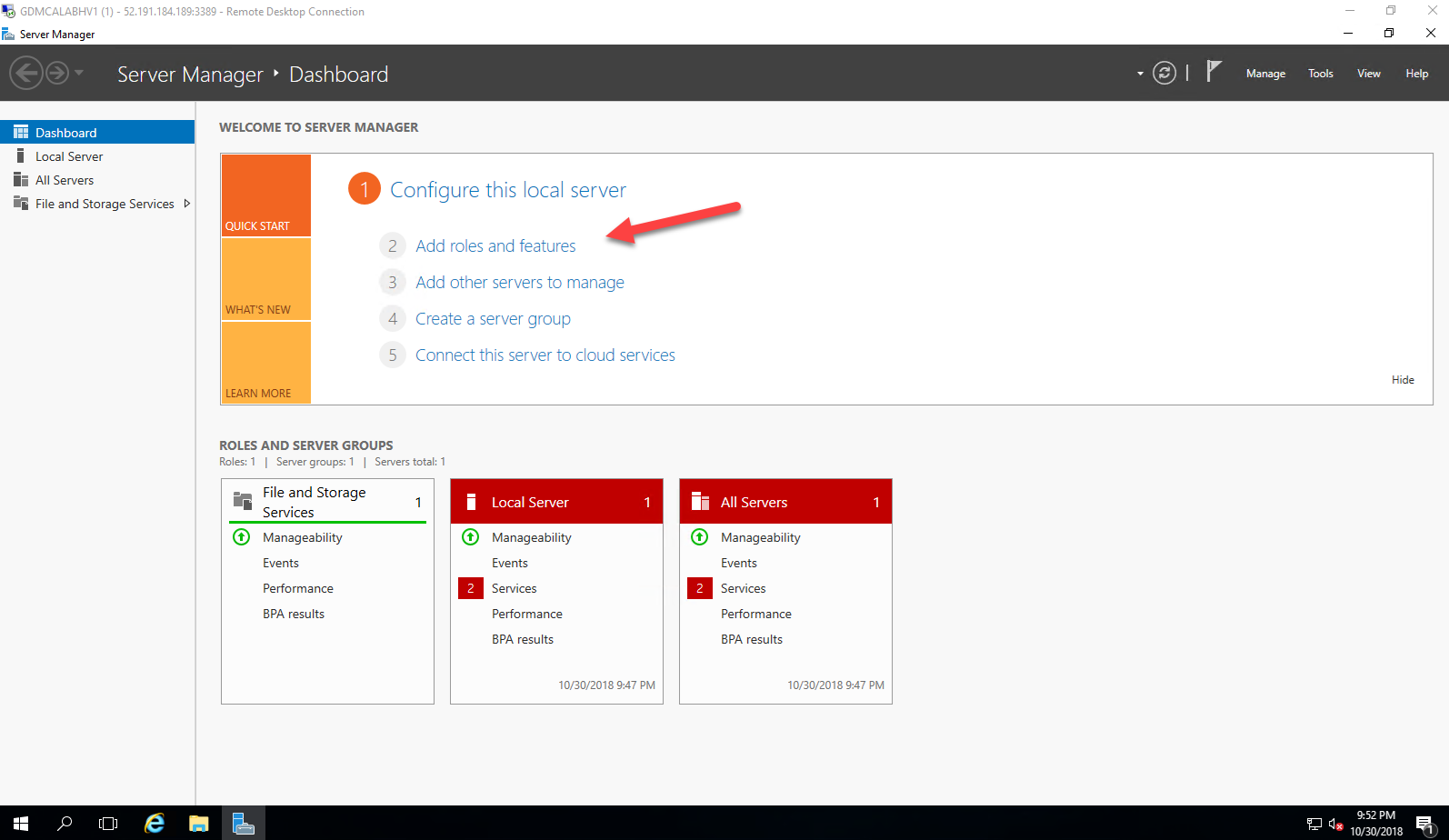Click Services in Local Server tile
This screenshot has height=840, width=1449.
point(515,588)
